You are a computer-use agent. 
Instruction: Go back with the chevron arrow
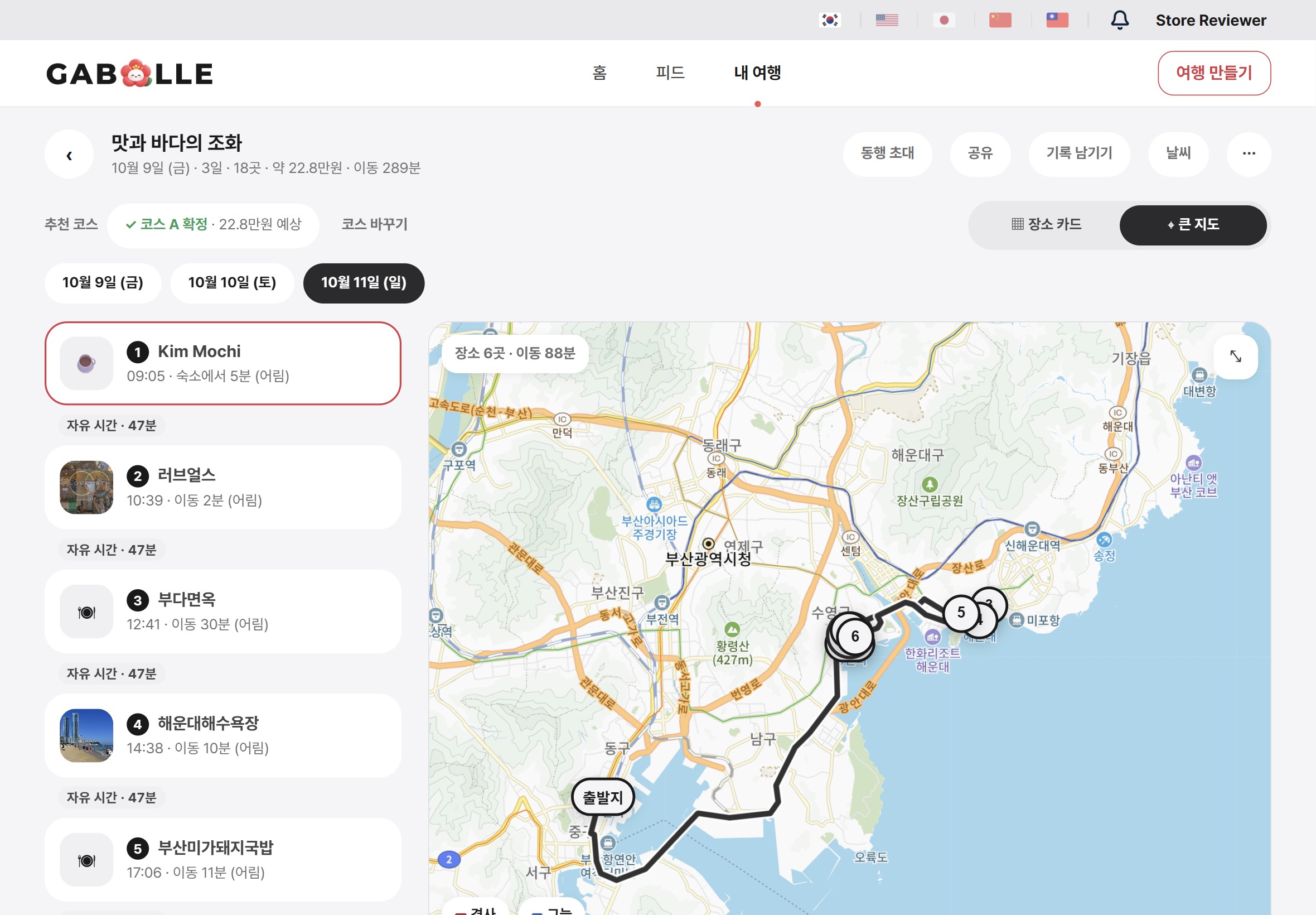click(69, 154)
